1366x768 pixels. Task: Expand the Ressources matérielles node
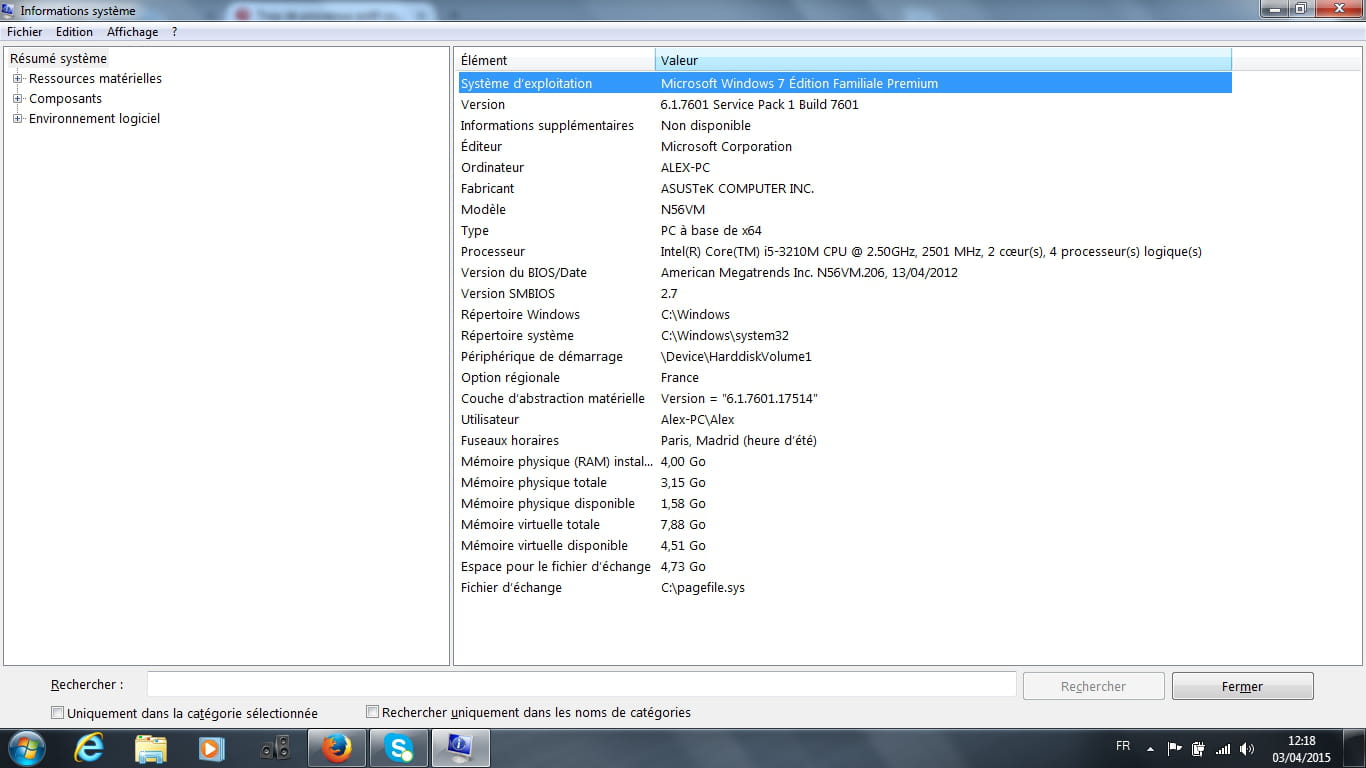17,78
